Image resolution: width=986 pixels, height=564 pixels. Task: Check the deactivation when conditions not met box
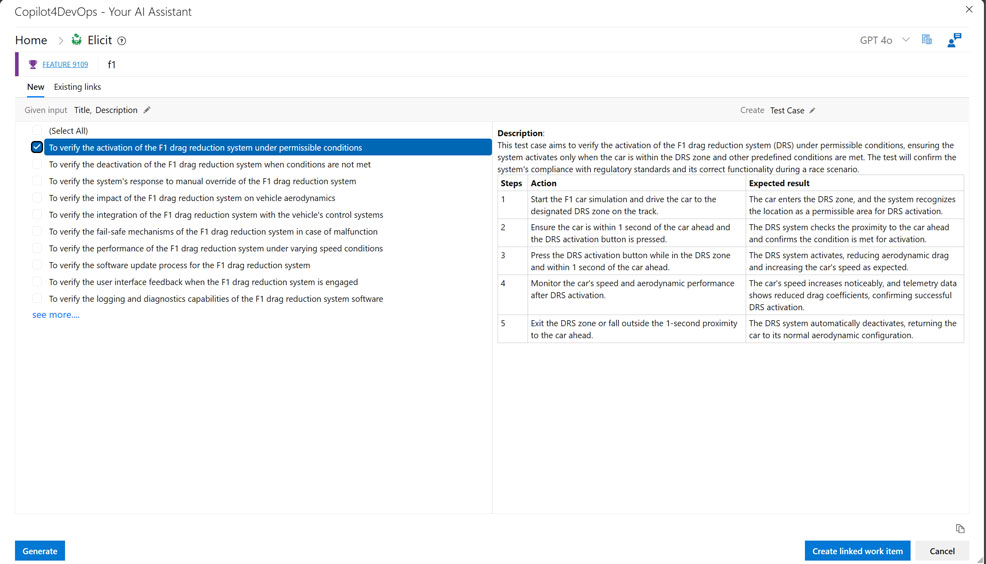click(37, 164)
